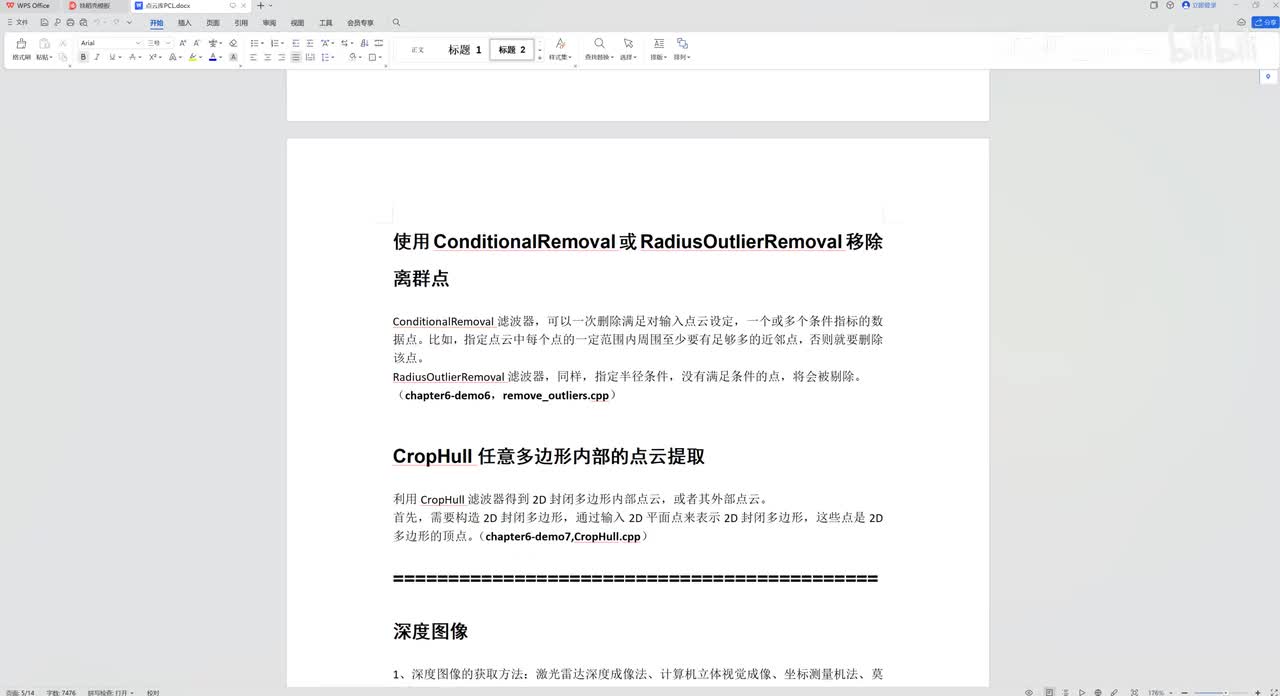This screenshot has width=1280, height=696.
Task: Switch to the 视图 View tab
Action: pyautogui.click(x=297, y=22)
